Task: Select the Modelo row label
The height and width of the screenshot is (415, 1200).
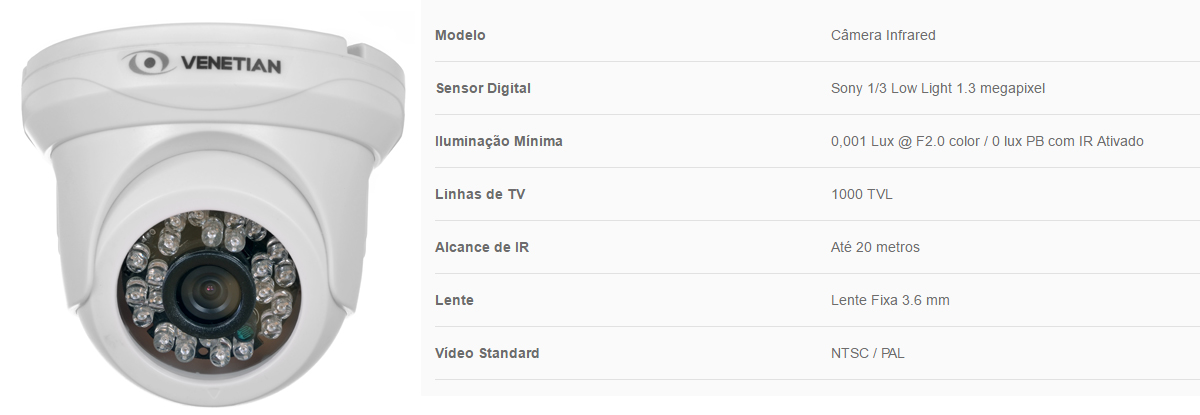Action: 460,35
